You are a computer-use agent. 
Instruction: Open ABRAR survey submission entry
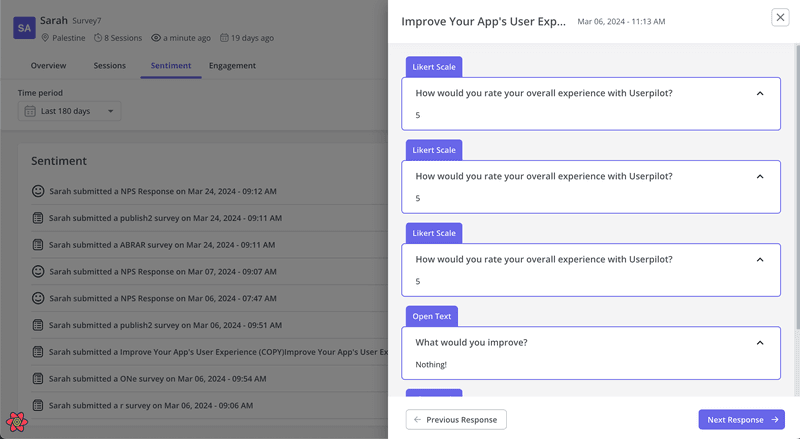pos(162,245)
